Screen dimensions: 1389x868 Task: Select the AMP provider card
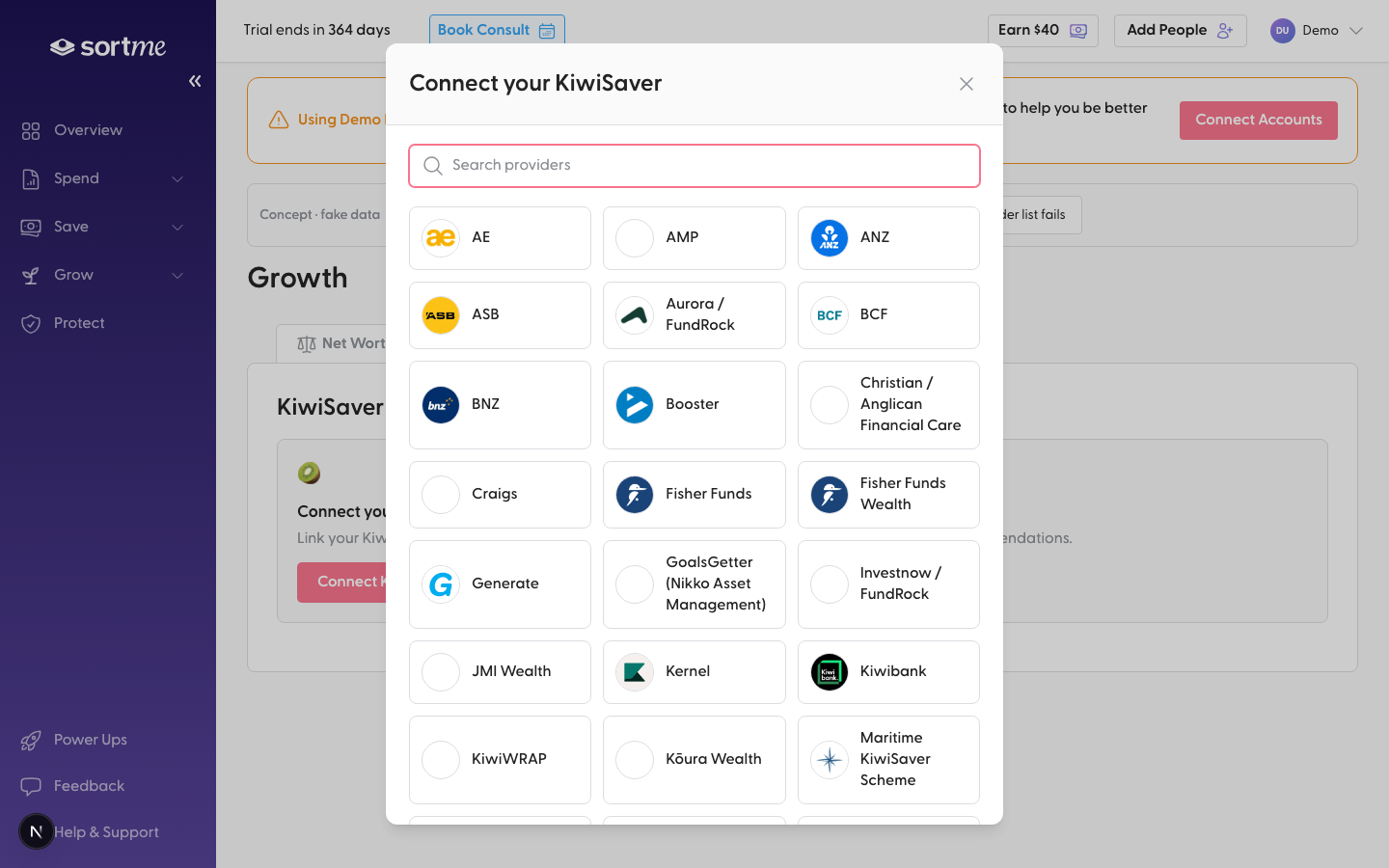tap(694, 238)
